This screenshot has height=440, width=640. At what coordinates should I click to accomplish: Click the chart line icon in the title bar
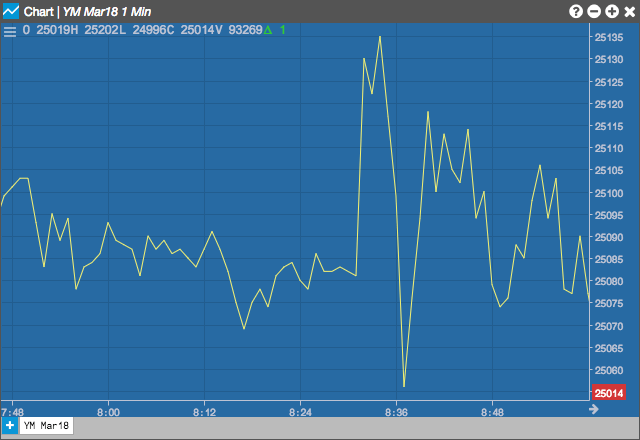11,11
